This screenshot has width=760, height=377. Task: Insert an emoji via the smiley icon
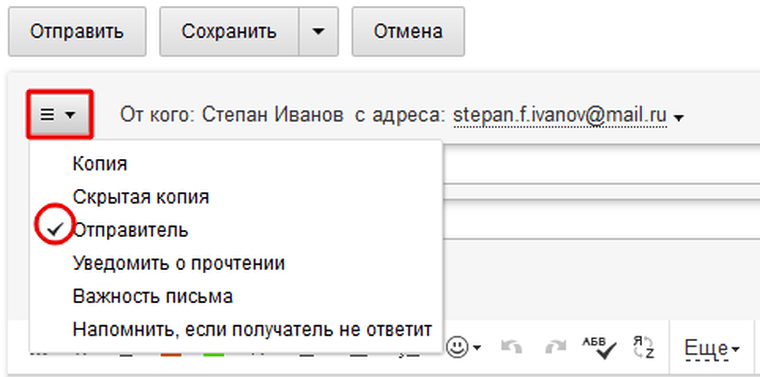(457, 346)
